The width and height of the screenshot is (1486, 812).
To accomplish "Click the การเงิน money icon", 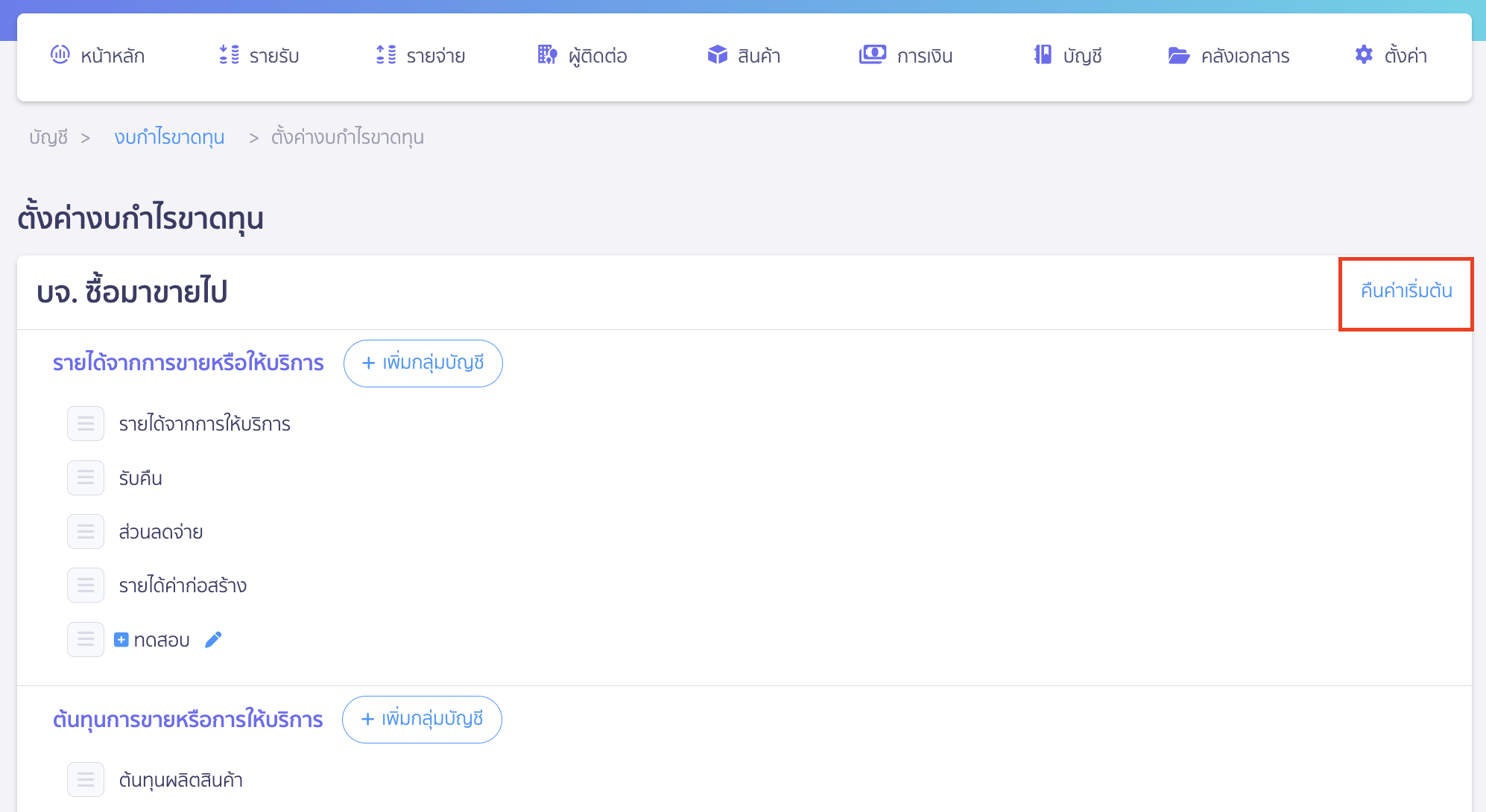I will [872, 54].
